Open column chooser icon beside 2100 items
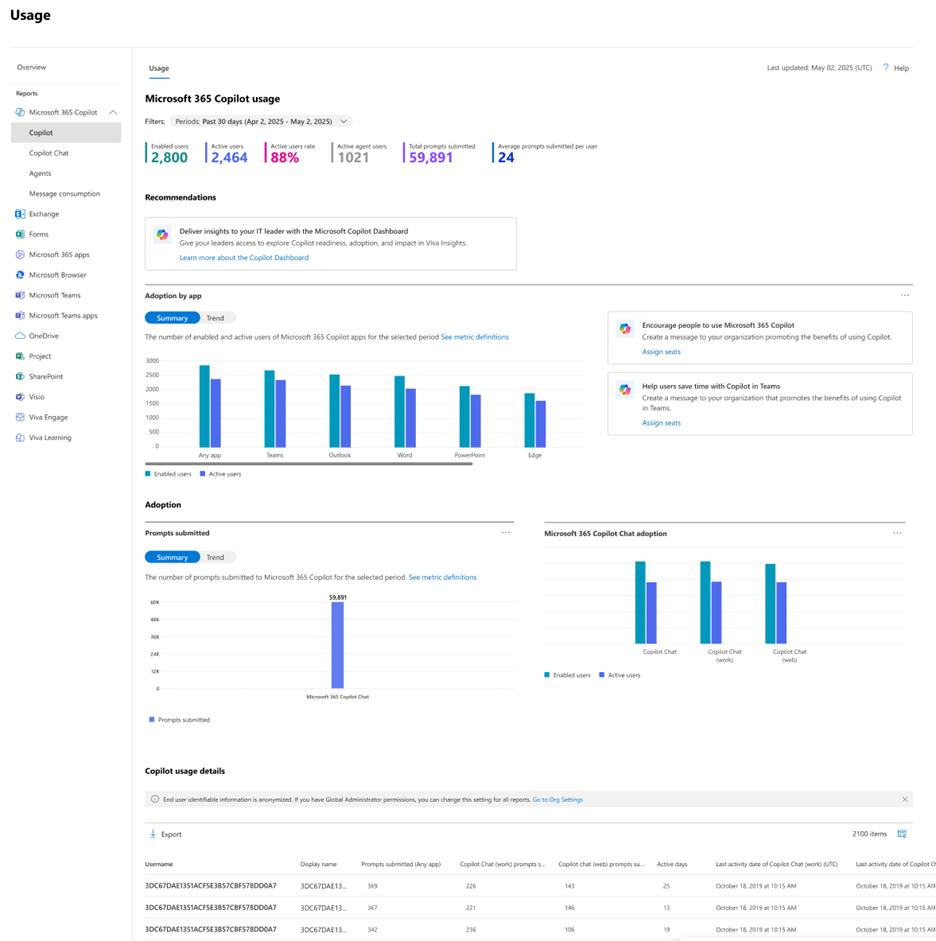This screenshot has width=936, height=941. click(x=902, y=834)
